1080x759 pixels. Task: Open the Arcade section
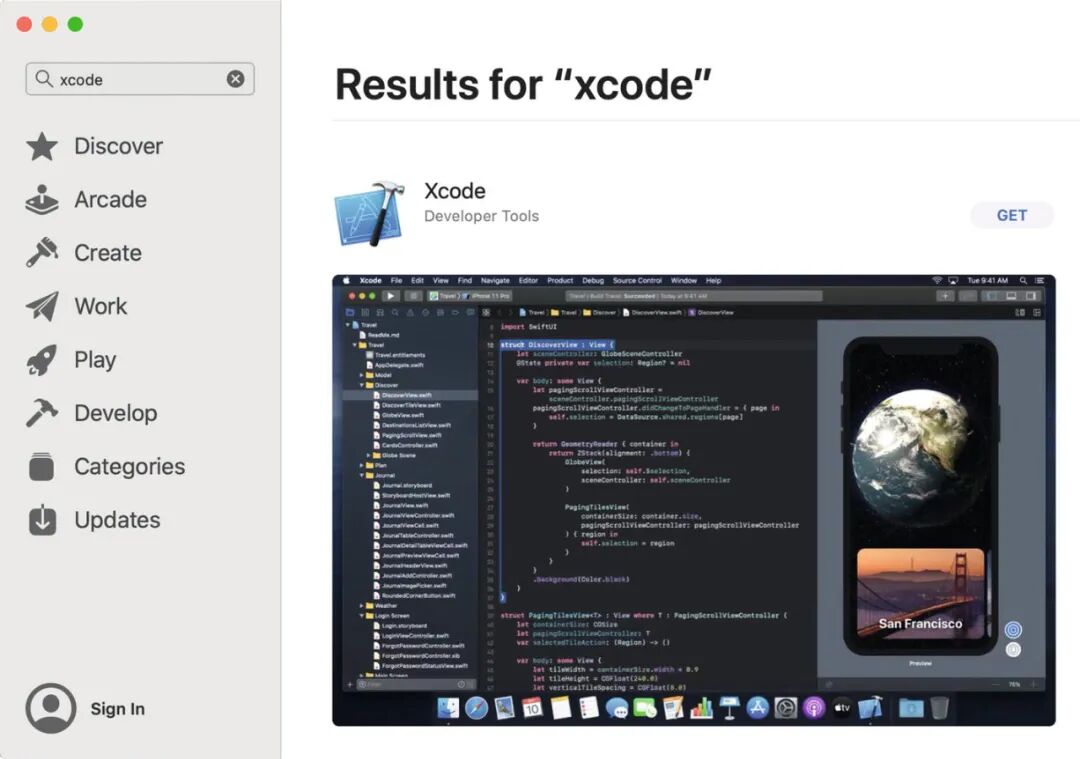point(87,200)
